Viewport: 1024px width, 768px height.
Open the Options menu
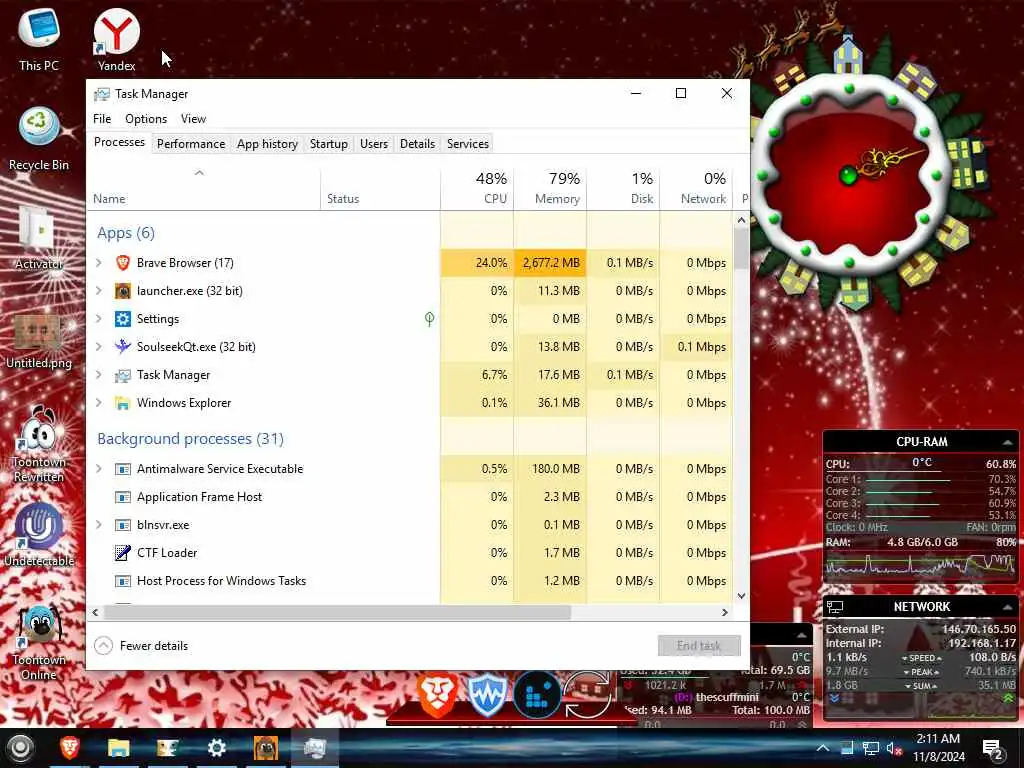(x=146, y=119)
